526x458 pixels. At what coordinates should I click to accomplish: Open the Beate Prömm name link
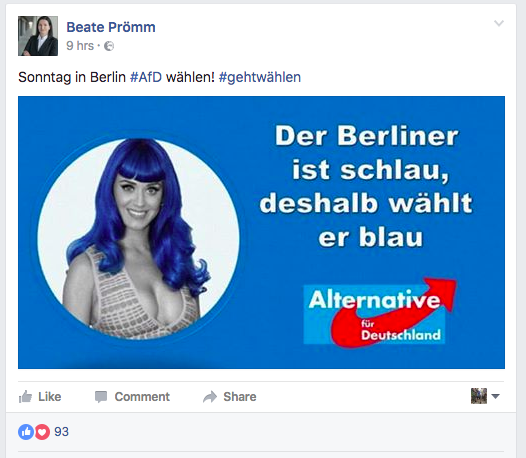111,27
